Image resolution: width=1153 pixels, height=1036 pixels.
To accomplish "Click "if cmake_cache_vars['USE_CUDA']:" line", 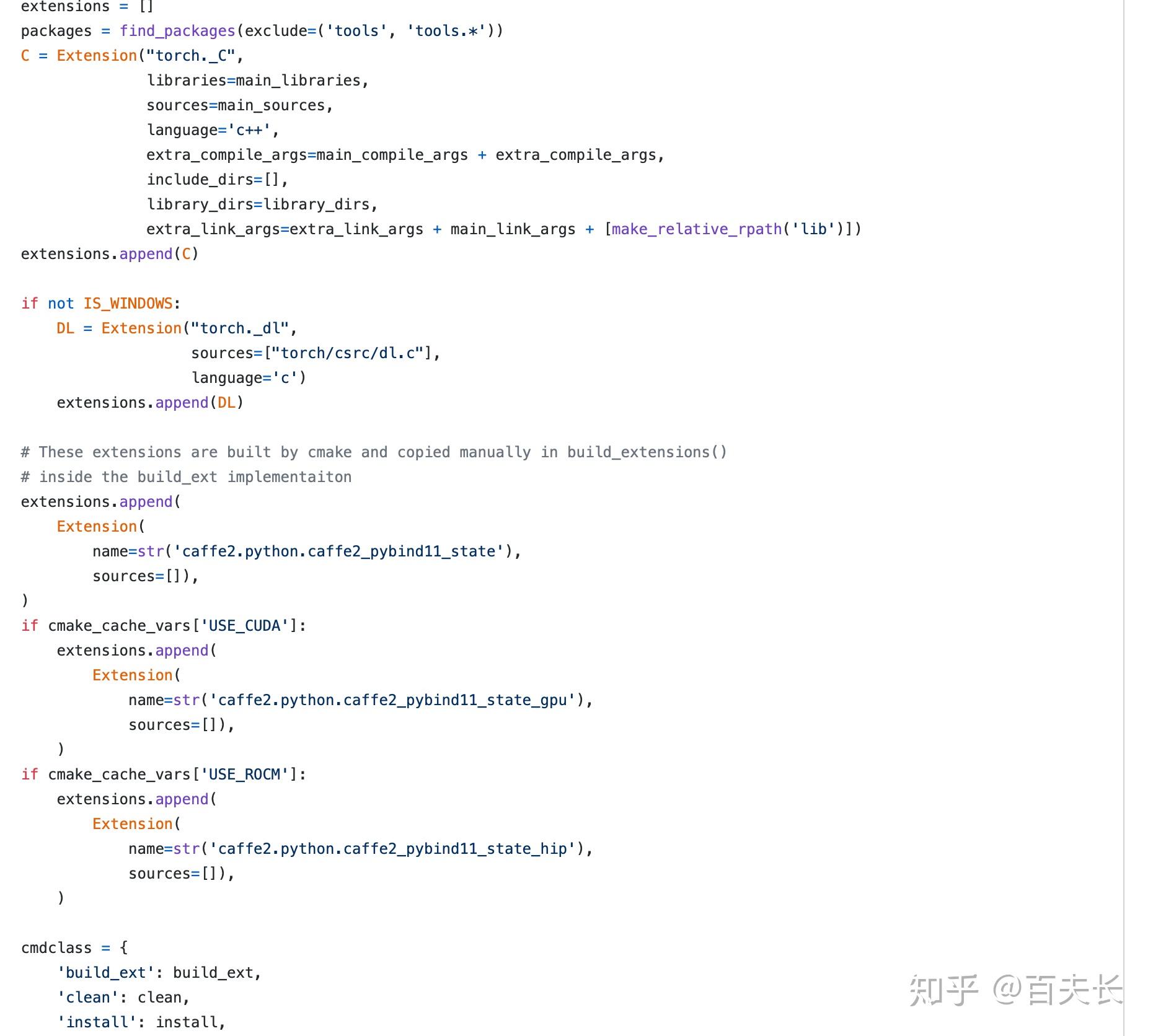I will pyautogui.click(x=164, y=626).
